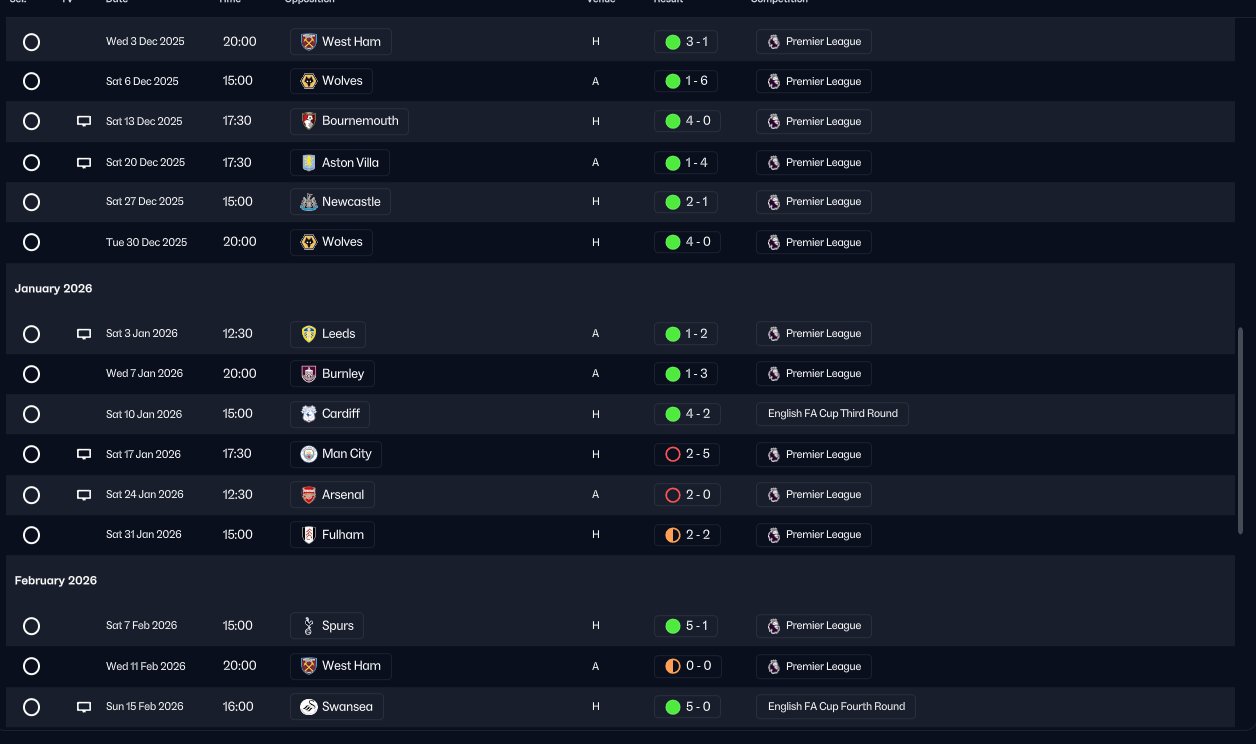Select the radio circle for Fulham 31 Jan fixture
Viewport: 1256px width, 744px height.
31,535
